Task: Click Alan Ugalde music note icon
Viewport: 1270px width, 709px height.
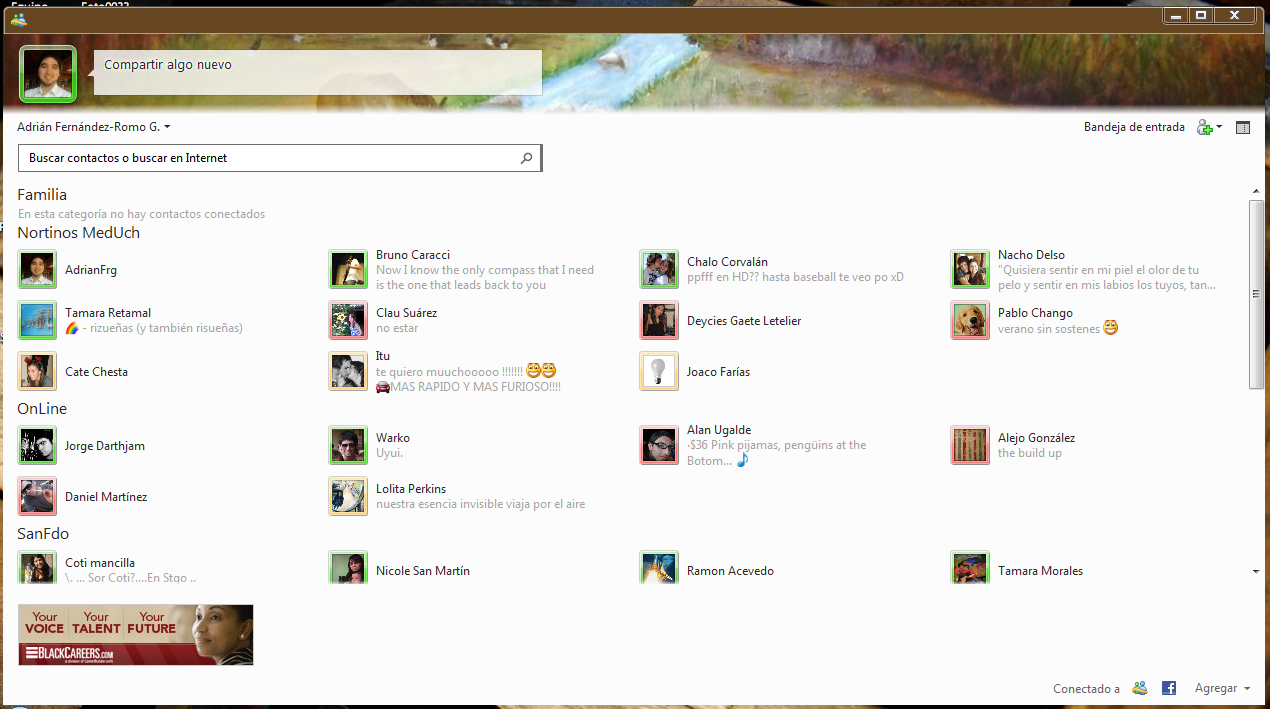Action: click(742, 461)
